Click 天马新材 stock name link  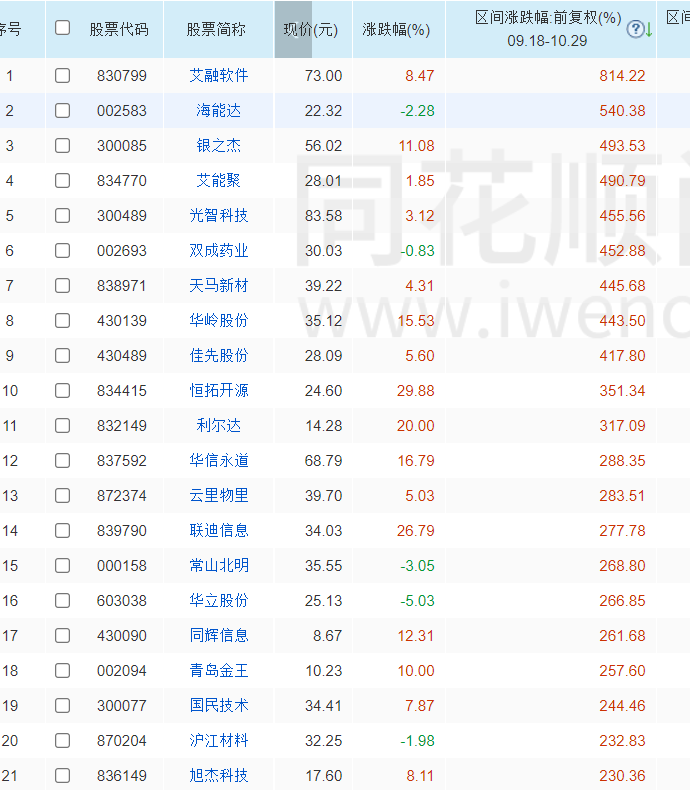coord(219,286)
